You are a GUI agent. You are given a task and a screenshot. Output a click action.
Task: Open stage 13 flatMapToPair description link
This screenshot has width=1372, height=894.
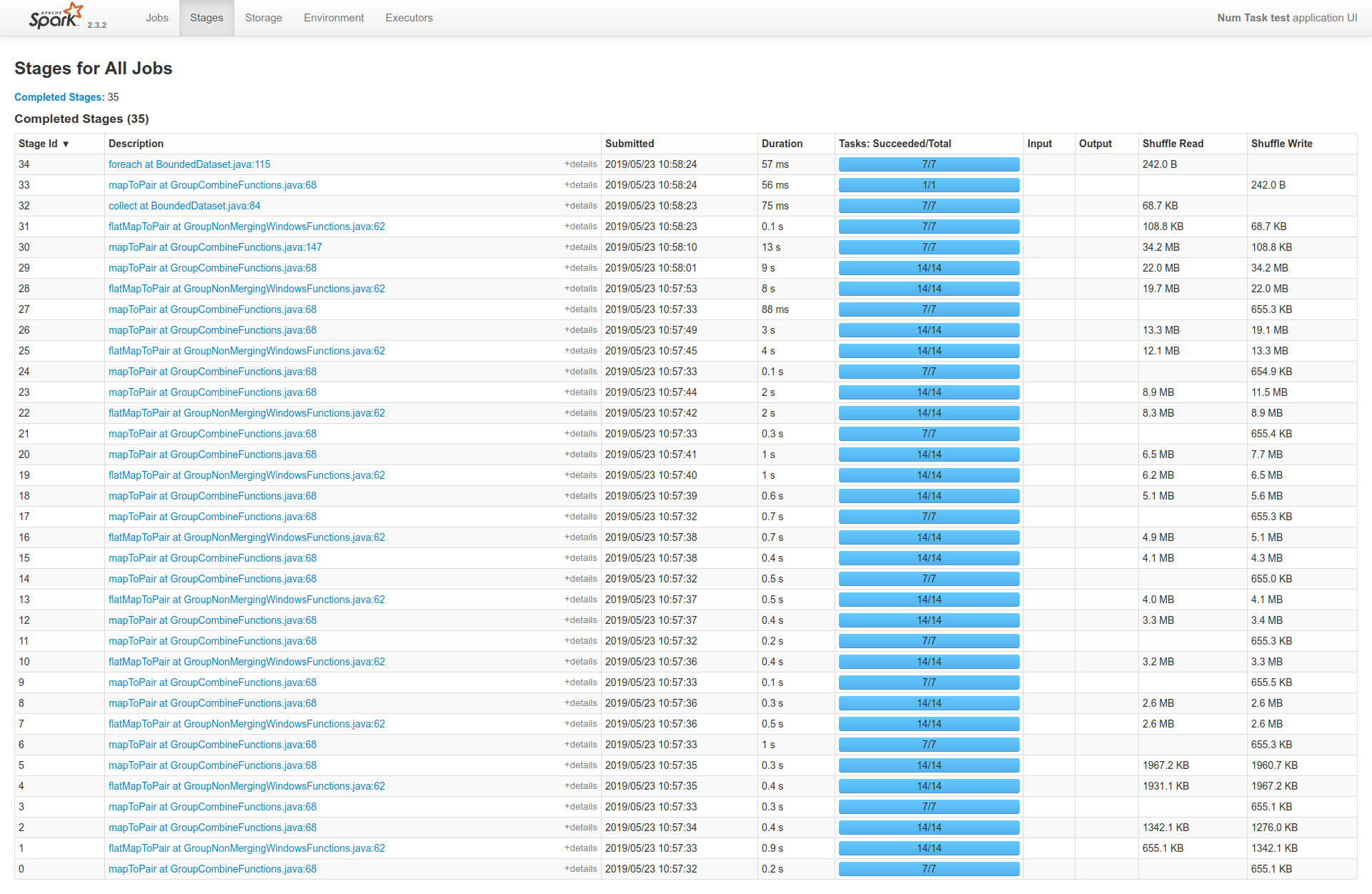click(x=247, y=600)
